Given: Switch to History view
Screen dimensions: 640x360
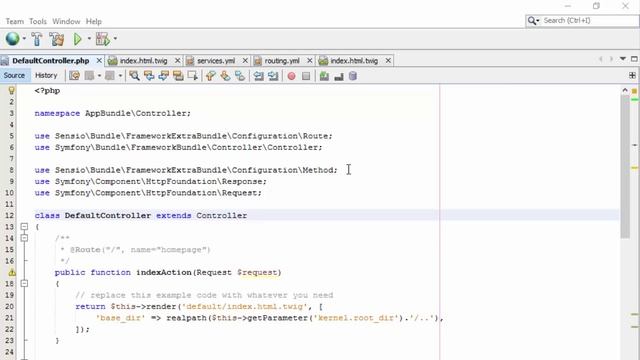Looking at the screenshot, I should (x=46, y=76).
